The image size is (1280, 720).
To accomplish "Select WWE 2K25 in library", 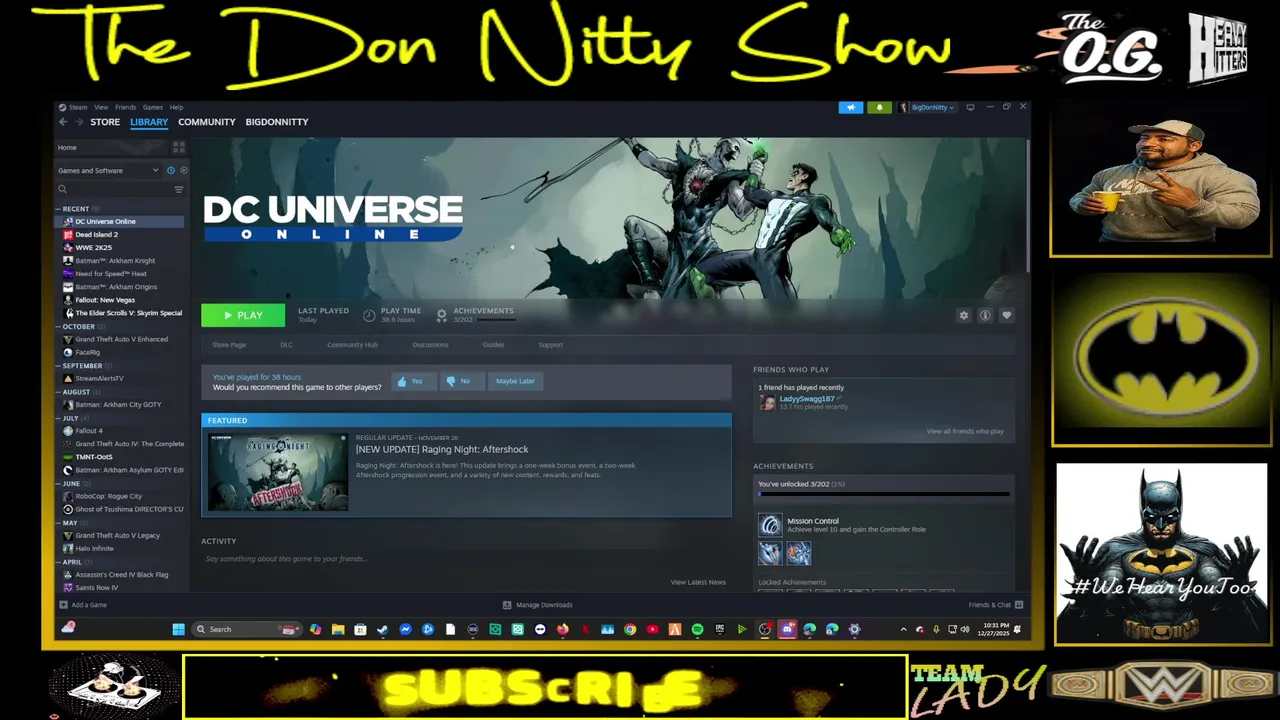I will (x=93, y=248).
